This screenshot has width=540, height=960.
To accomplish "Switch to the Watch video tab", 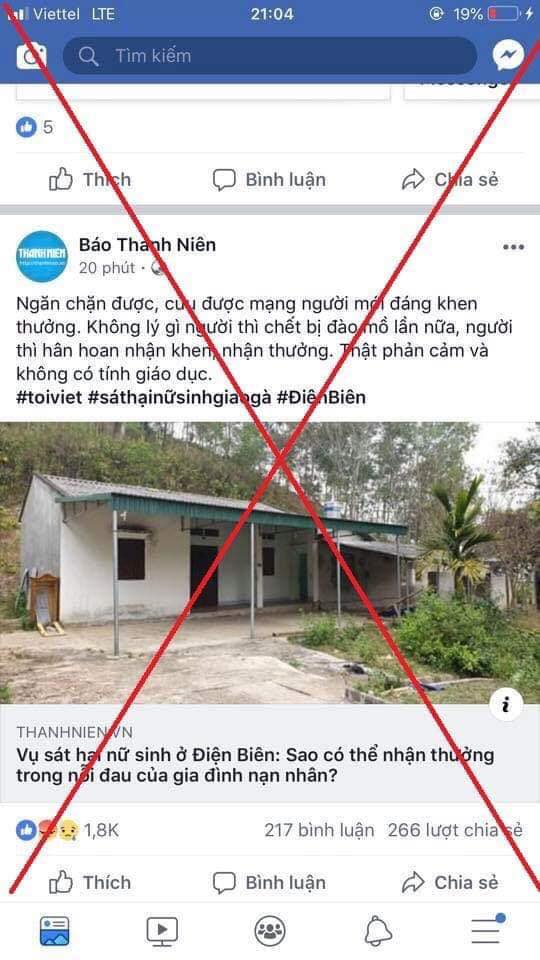I will (x=162, y=931).
